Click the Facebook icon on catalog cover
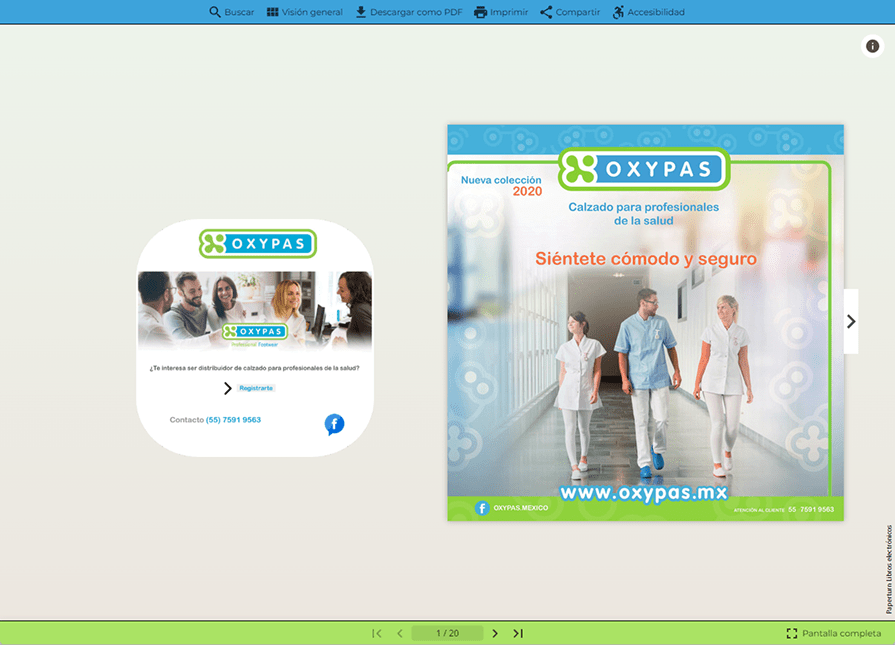Screen dimensions: 895x645 (482, 508)
